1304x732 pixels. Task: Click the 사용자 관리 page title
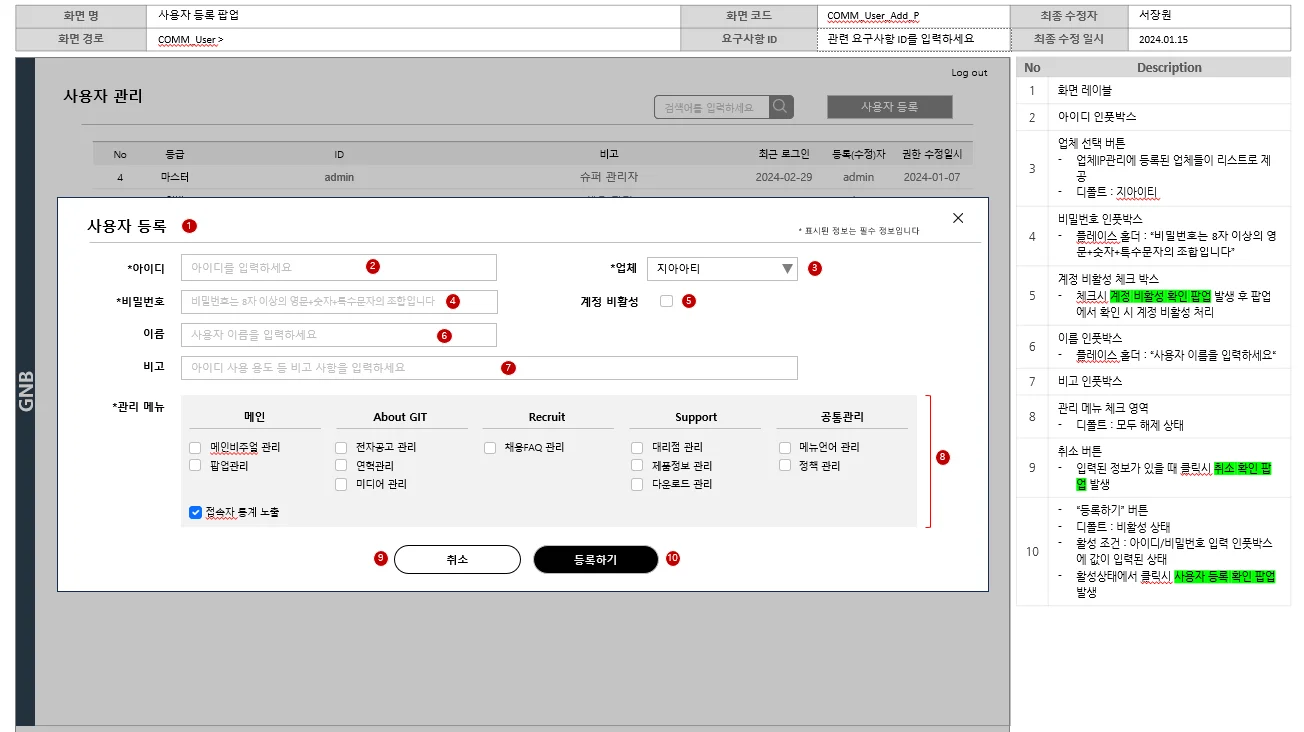point(103,96)
